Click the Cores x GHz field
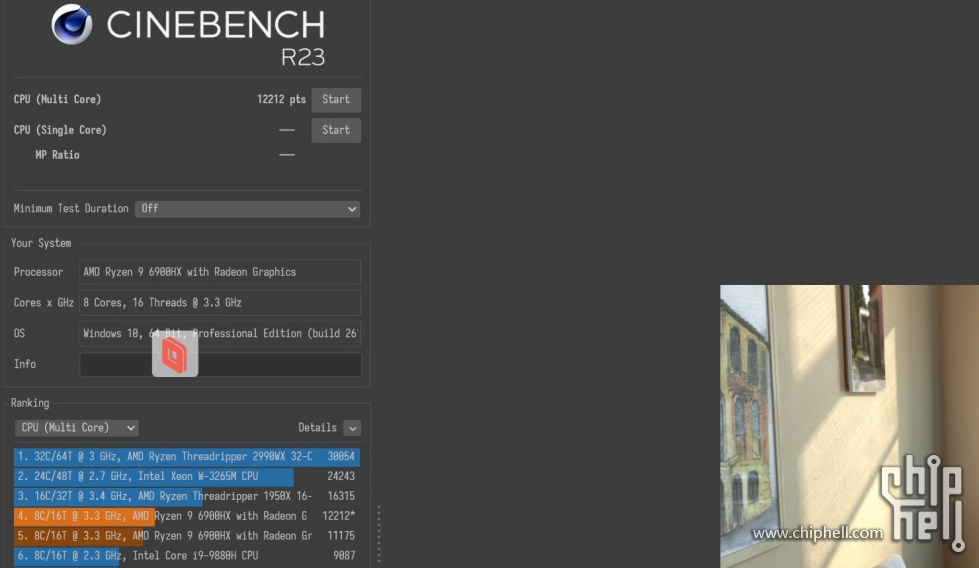This screenshot has width=979, height=568. point(220,303)
